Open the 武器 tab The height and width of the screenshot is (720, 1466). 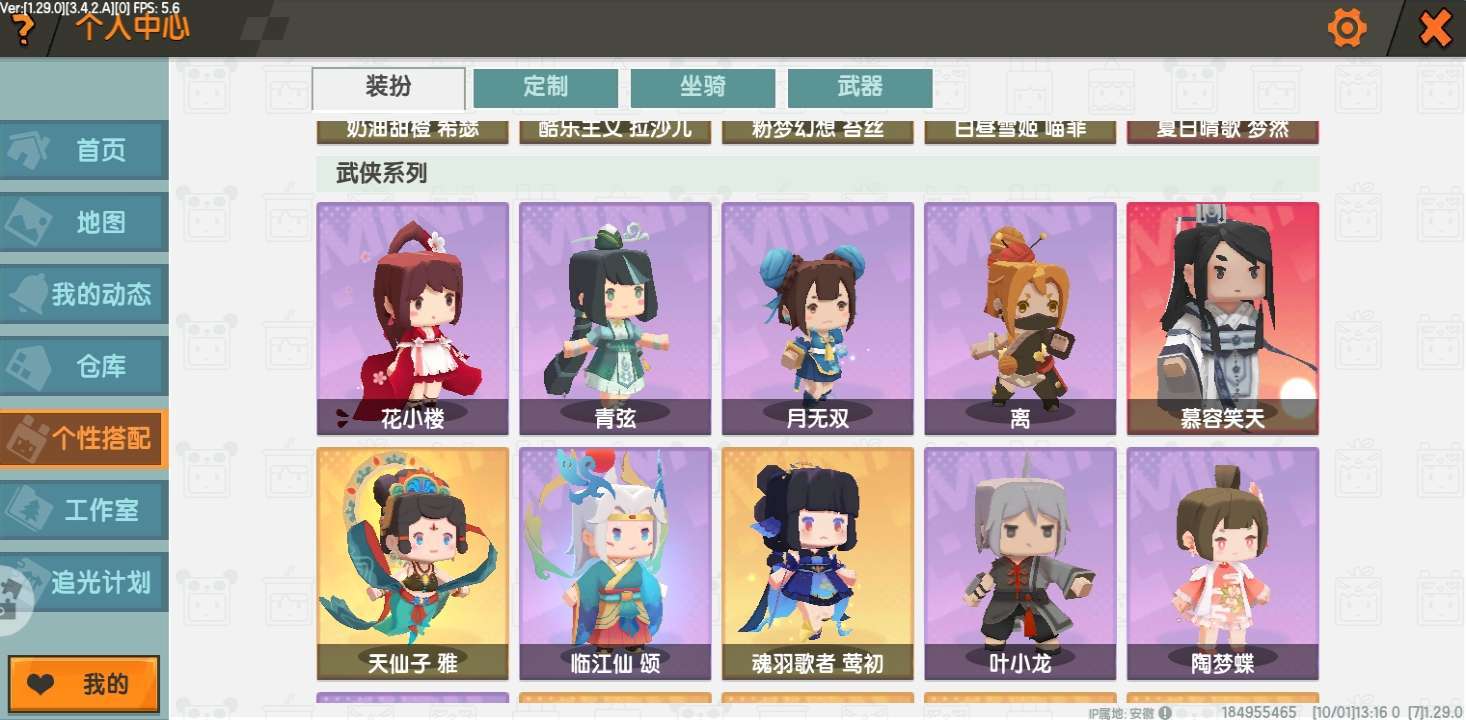pyautogui.click(x=860, y=87)
